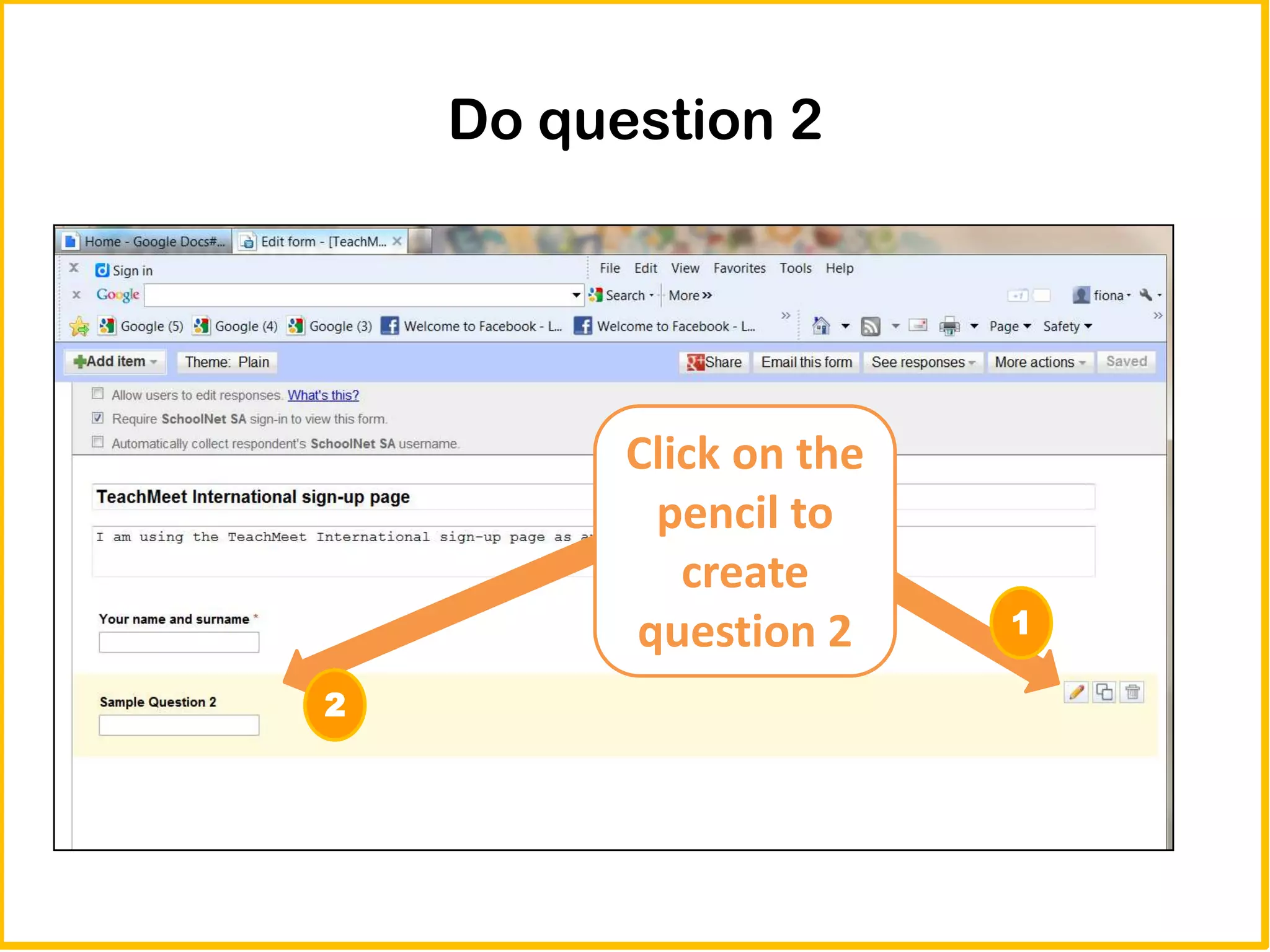
Task: Click the Theme: Plain button
Action: point(227,362)
